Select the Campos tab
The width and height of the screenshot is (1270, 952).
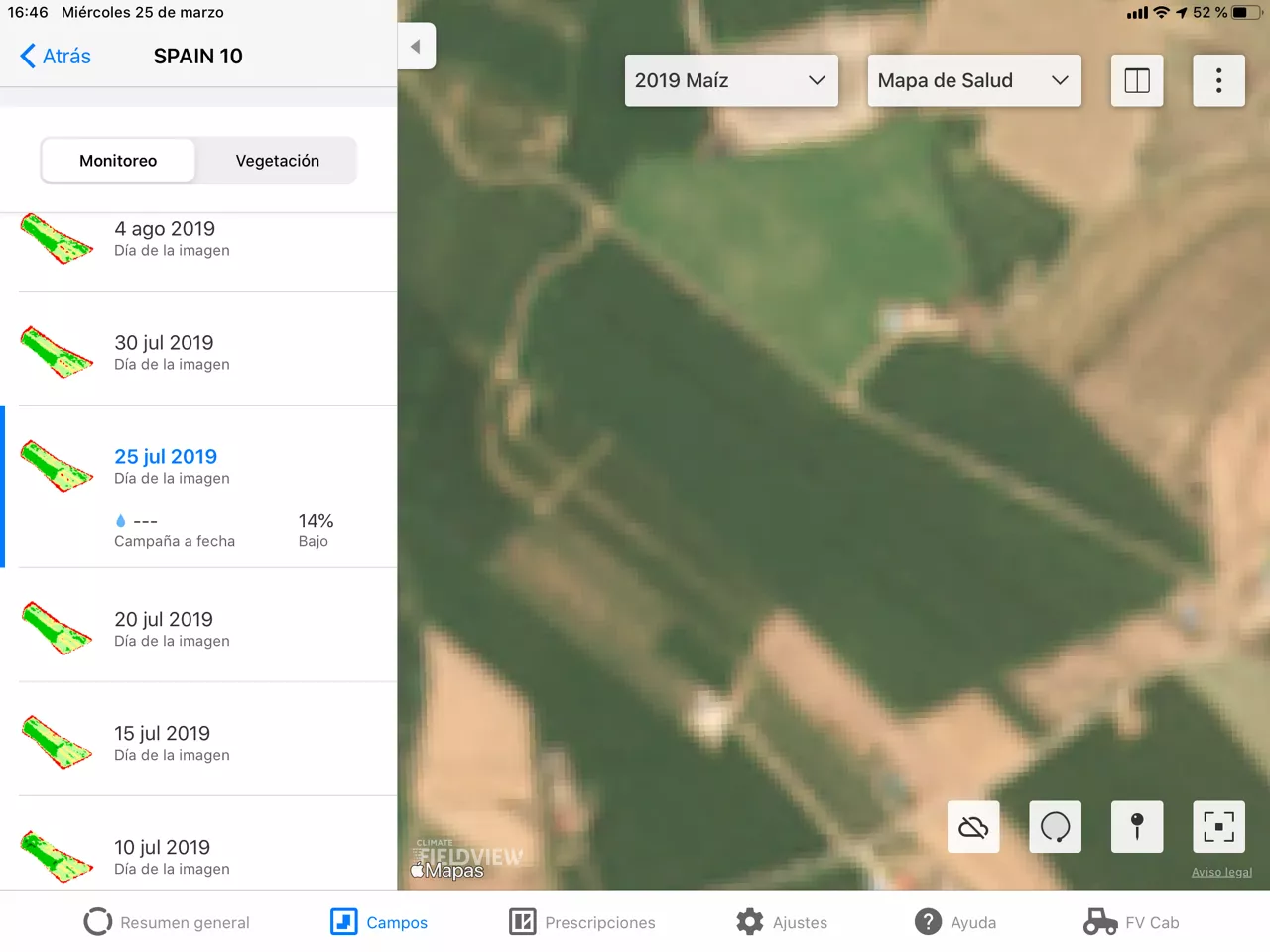tap(378, 921)
